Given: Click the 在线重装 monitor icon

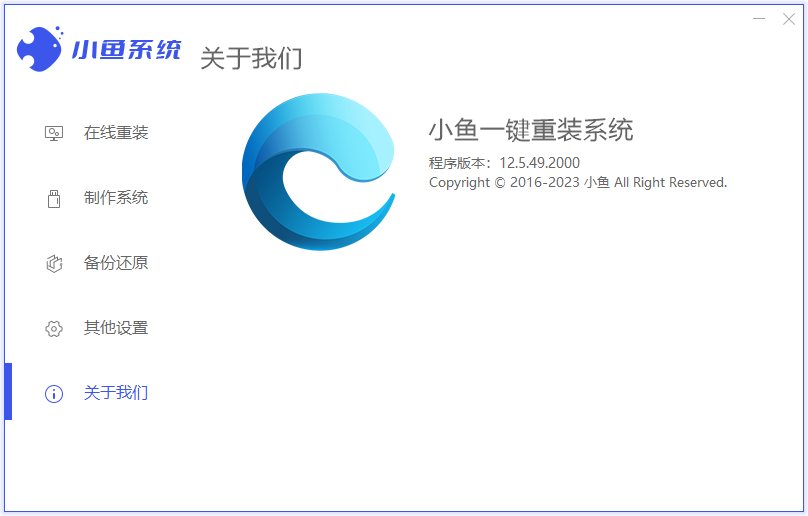Looking at the screenshot, I should (54, 134).
